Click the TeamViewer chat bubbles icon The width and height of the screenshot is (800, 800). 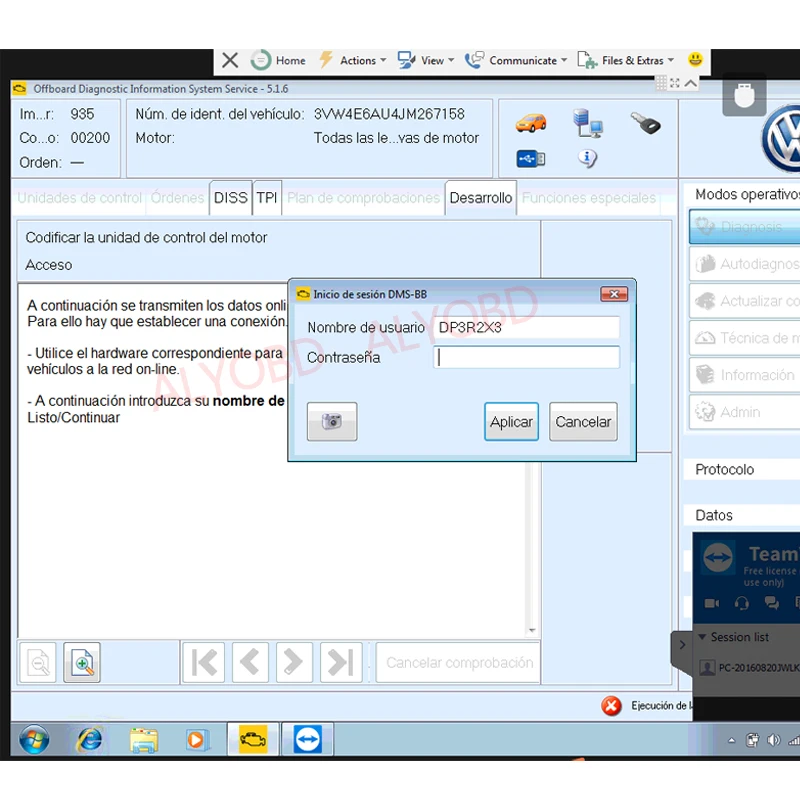point(771,603)
